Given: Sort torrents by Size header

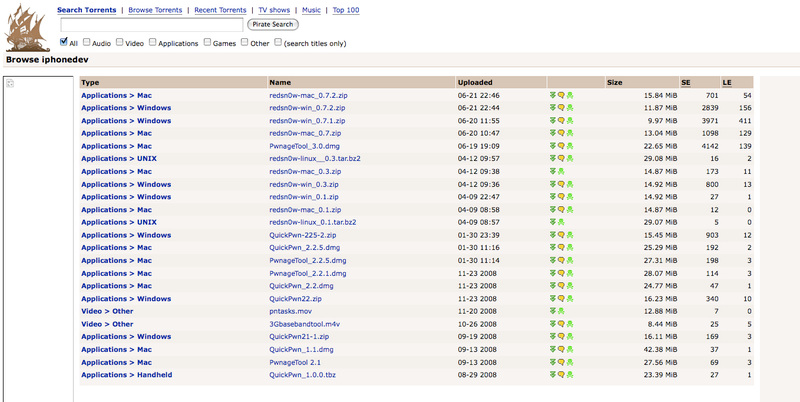Looking at the screenshot, I should pos(615,82).
